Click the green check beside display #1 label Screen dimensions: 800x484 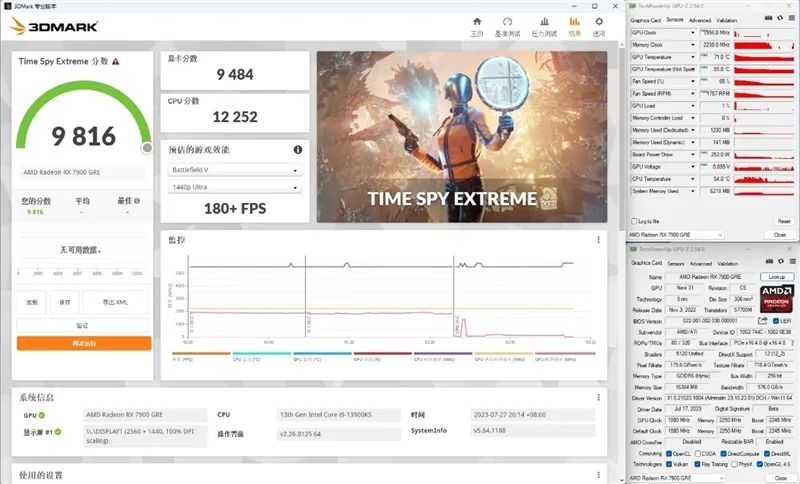pyautogui.click(x=58, y=432)
